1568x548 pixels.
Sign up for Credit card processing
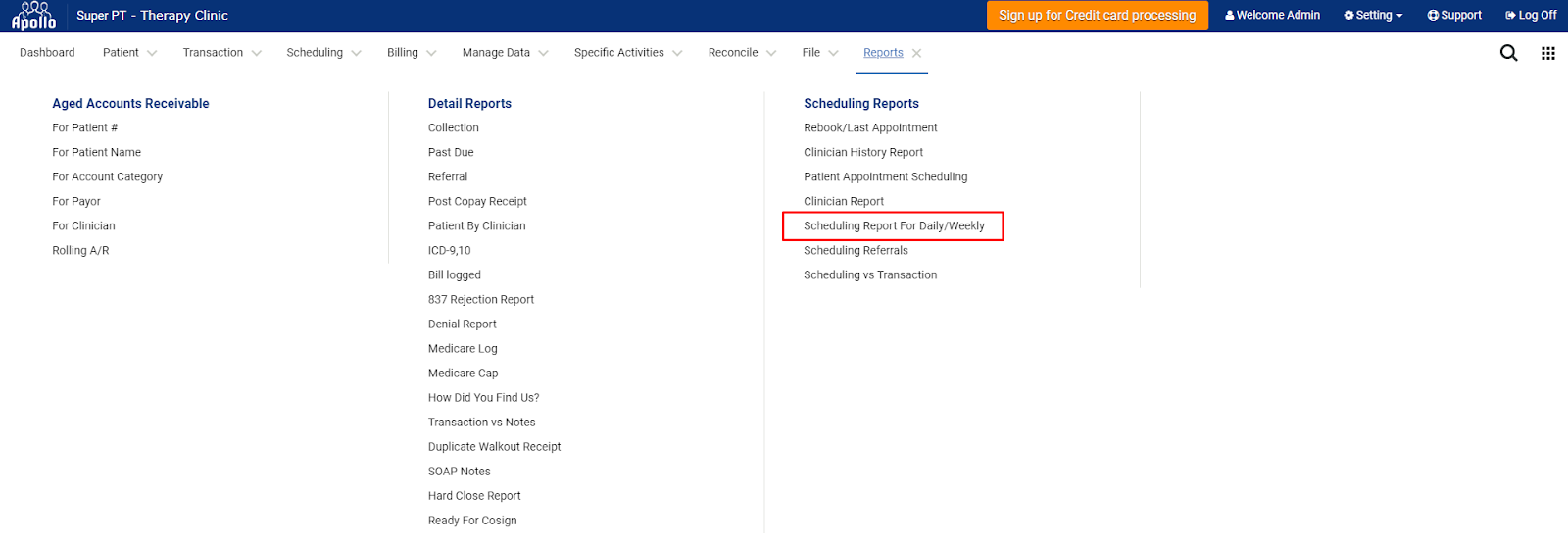(1098, 15)
